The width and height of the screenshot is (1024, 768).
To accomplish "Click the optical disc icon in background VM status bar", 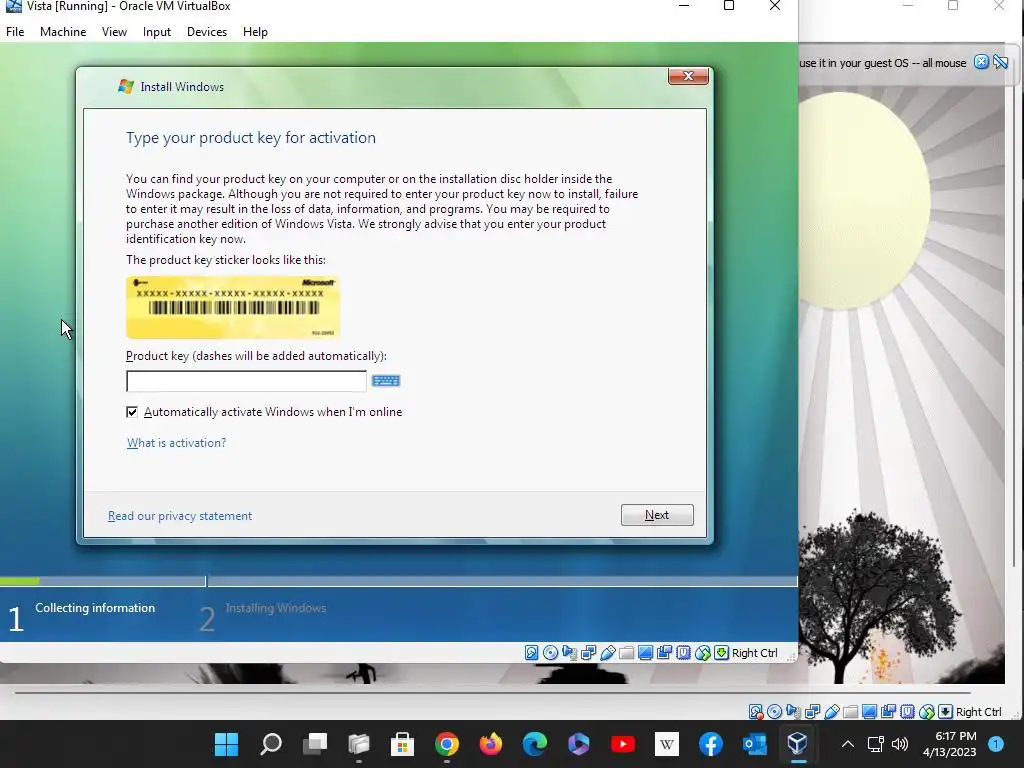I will [775, 711].
